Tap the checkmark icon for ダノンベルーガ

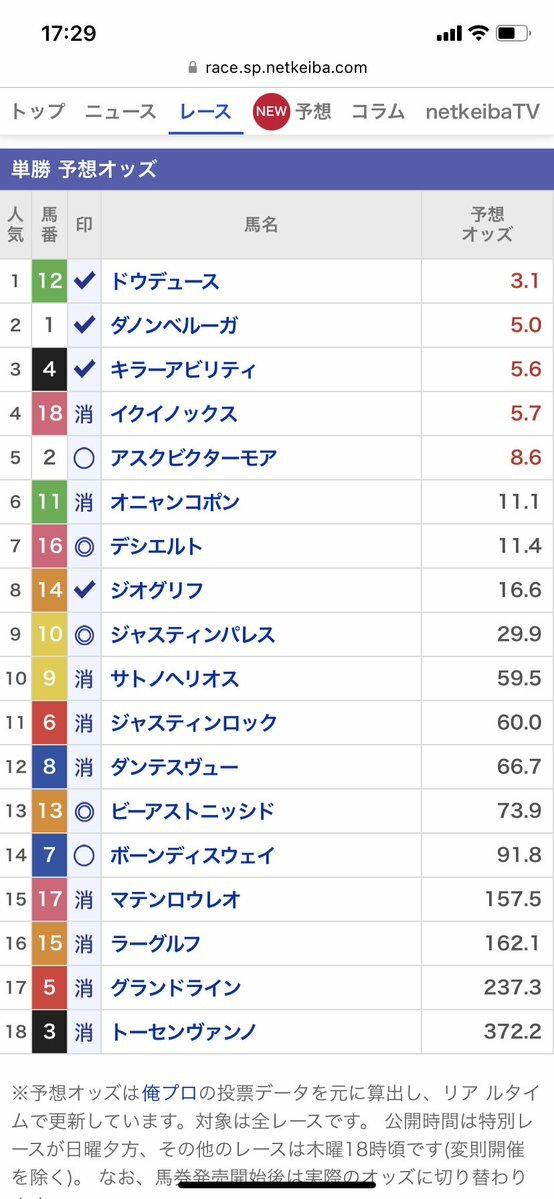click(x=84, y=325)
